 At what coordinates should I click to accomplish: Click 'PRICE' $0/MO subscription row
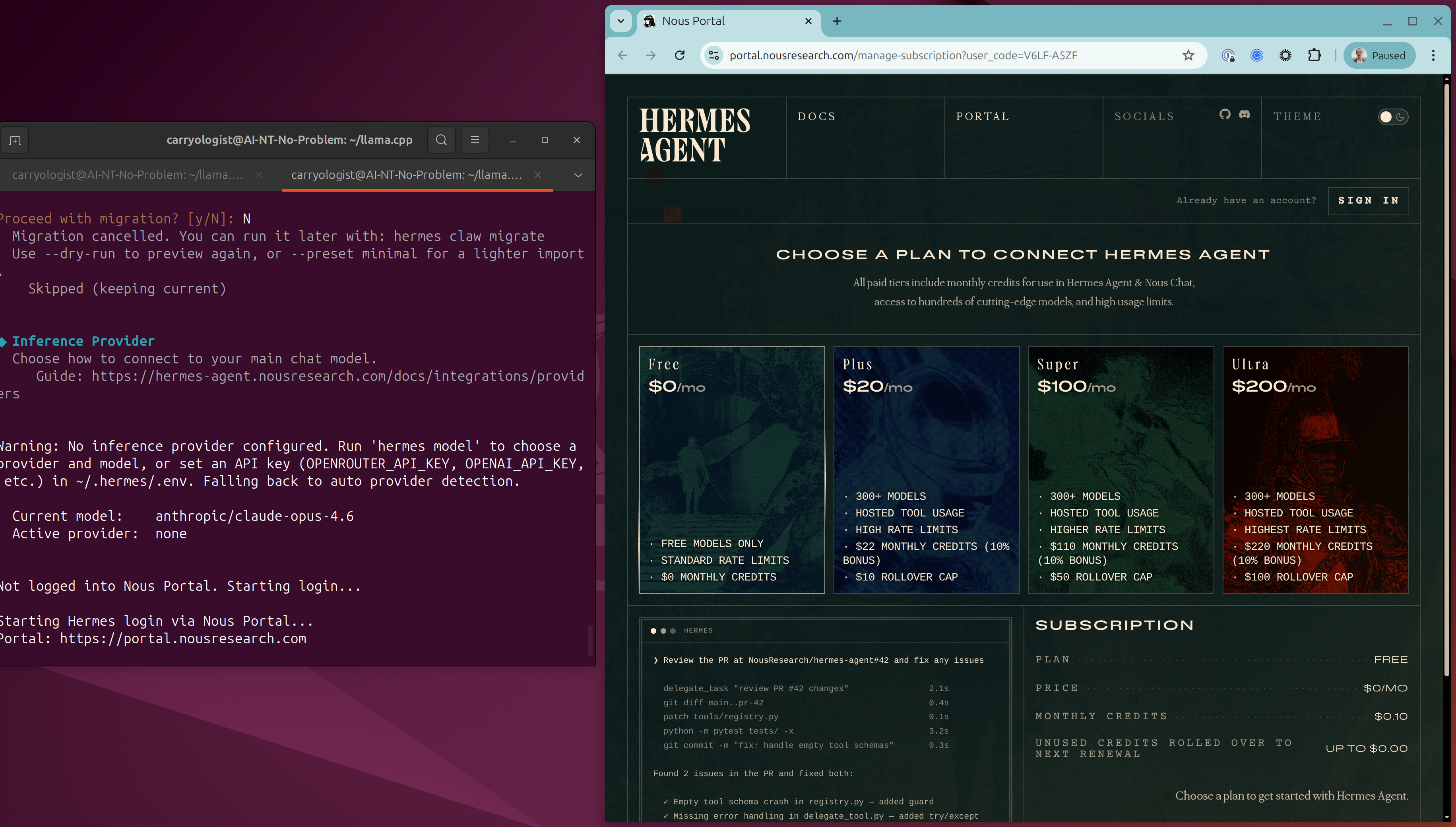[1221, 688]
